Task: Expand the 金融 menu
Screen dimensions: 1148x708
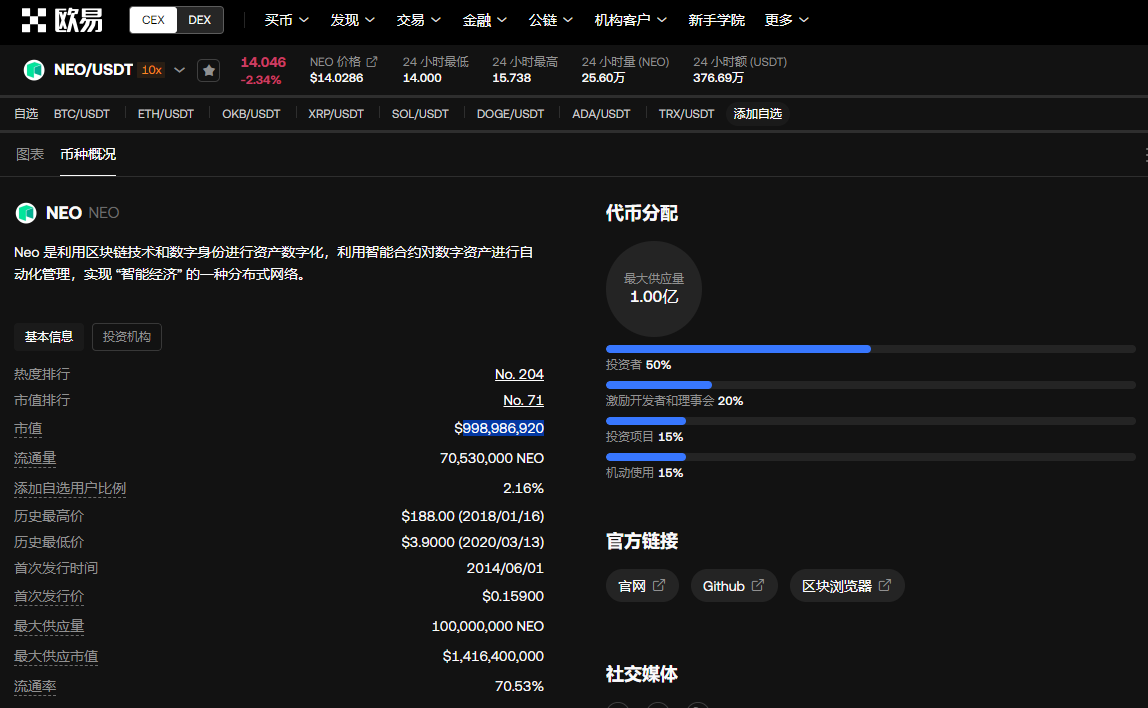Action: click(x=484, y=21)
